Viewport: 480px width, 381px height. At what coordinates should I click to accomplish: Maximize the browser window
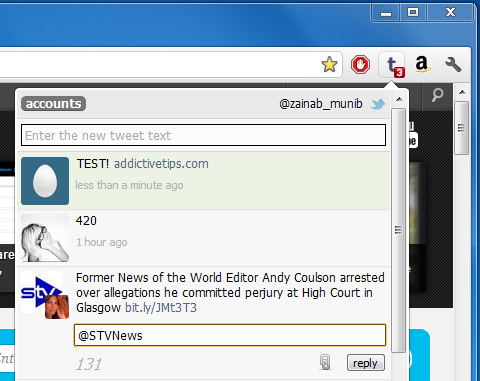tap(413, 13)
